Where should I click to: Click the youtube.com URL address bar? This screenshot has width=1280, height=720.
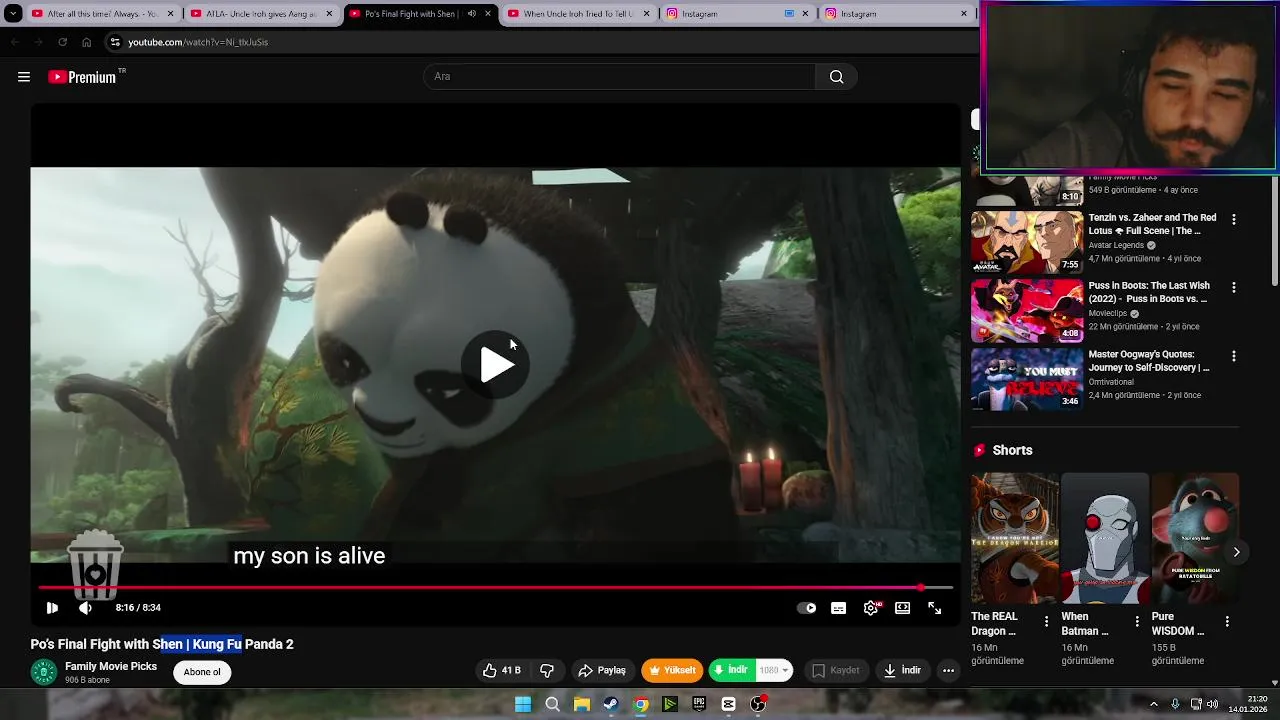[x=540, y=42]
